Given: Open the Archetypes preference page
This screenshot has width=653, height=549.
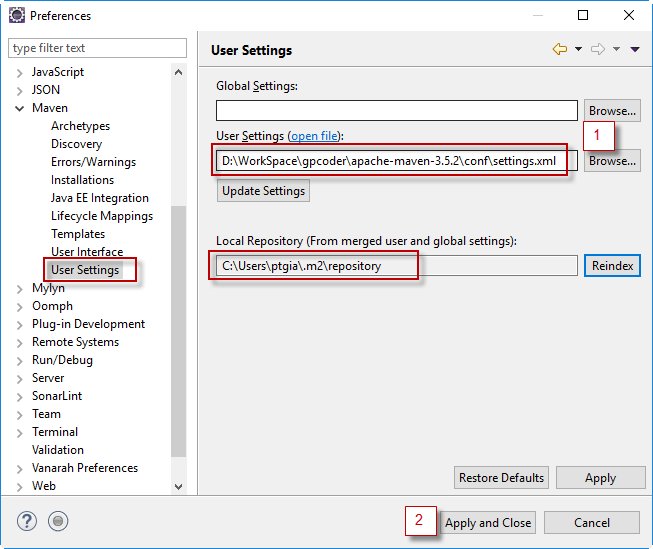Looking at the screenshot, I should [80, 126].
